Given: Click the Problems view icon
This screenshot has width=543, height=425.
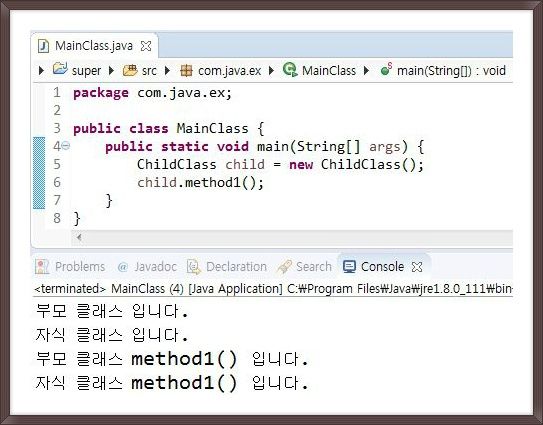Looking at the screenshot, I should [x=42, y=267].
